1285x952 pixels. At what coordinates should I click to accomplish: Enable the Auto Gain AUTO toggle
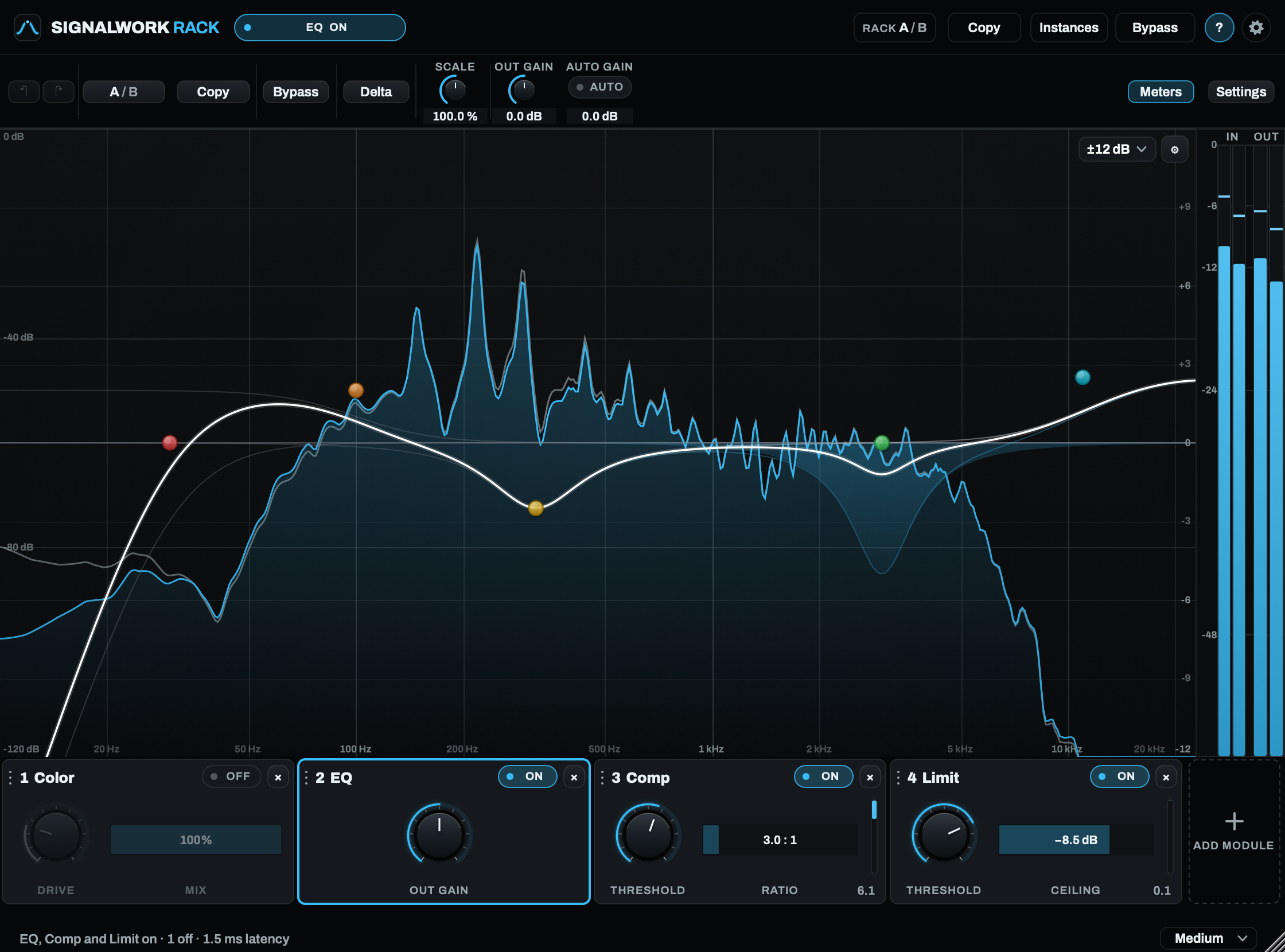pos(599,87)
